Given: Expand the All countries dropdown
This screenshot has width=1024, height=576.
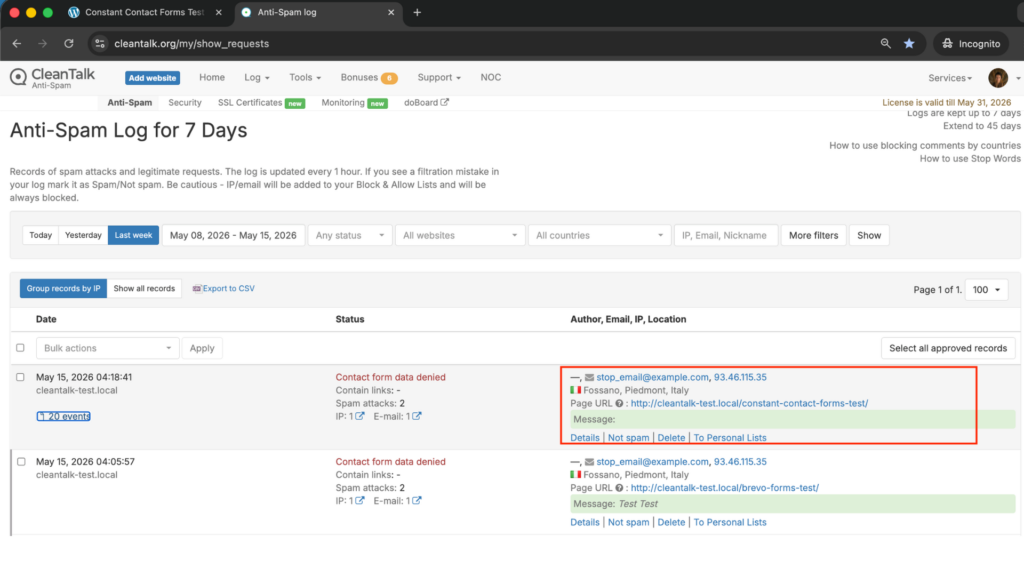Looking at the screenshot, I should tap(599, 235).
